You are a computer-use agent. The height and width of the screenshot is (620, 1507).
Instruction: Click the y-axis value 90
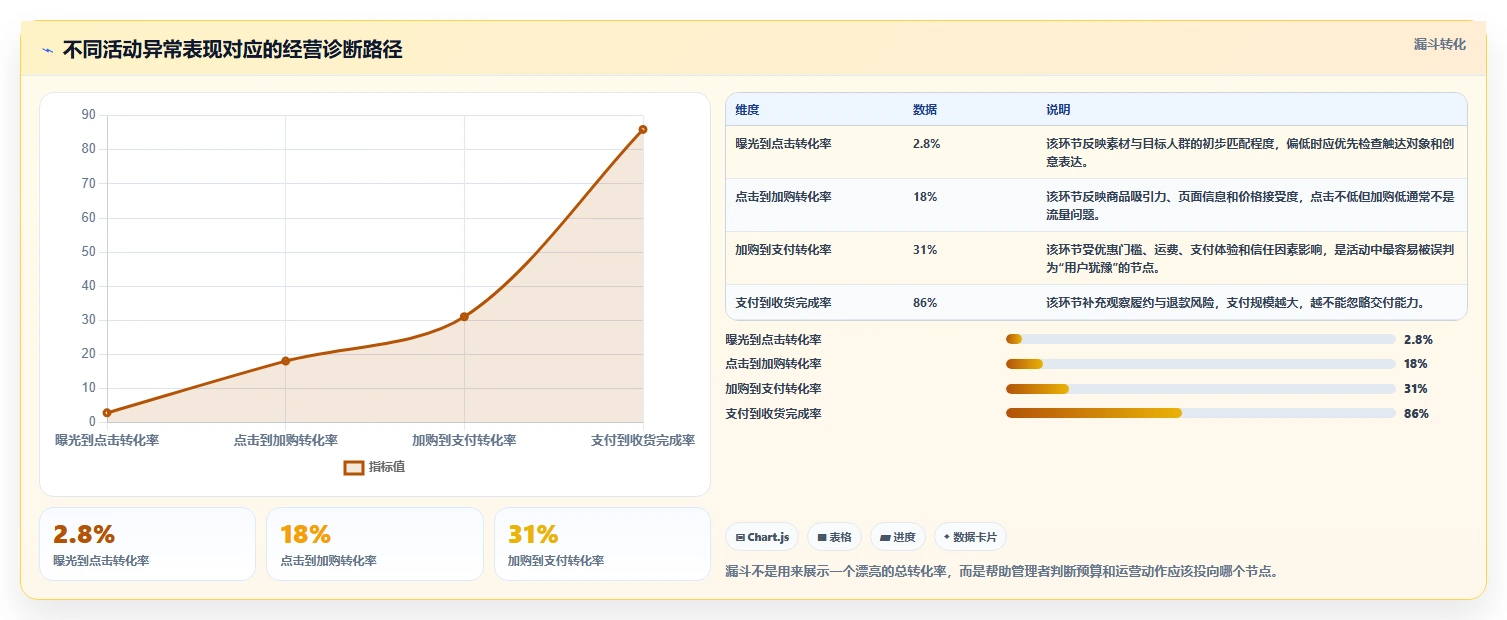[88, 115]
